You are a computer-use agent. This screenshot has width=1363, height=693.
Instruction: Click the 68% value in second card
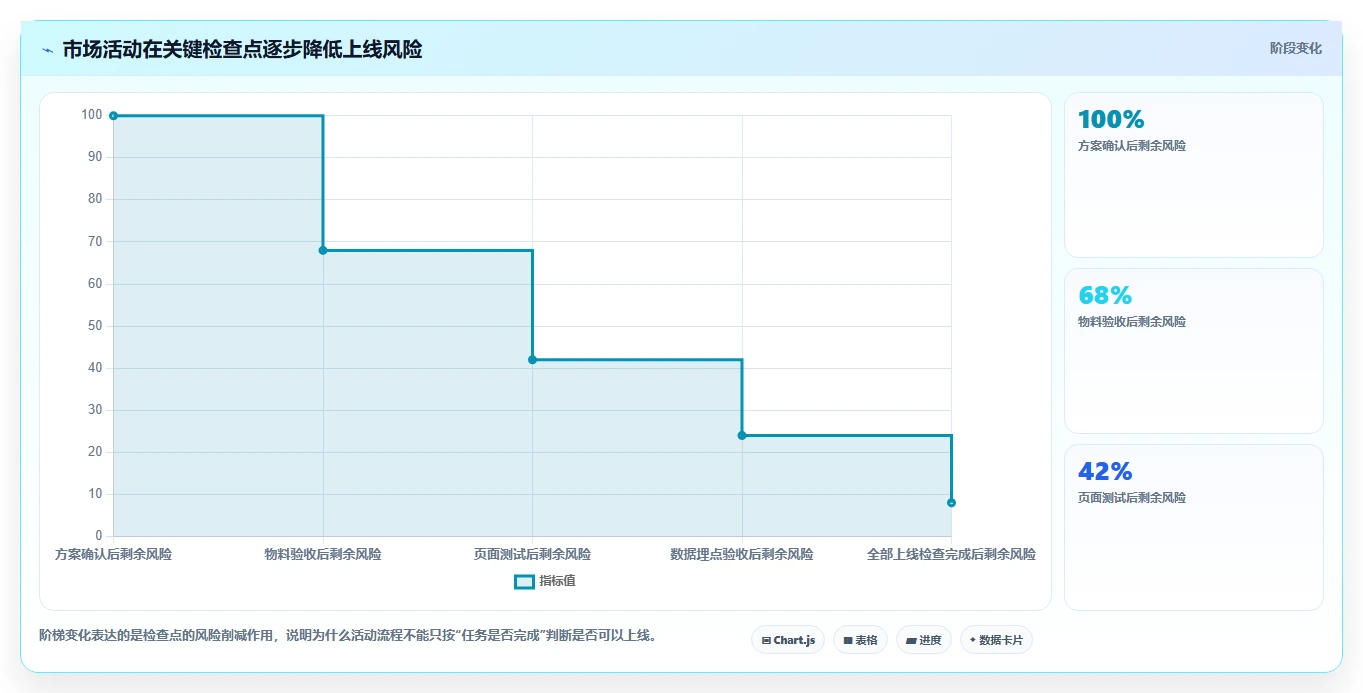(1105, 296)
